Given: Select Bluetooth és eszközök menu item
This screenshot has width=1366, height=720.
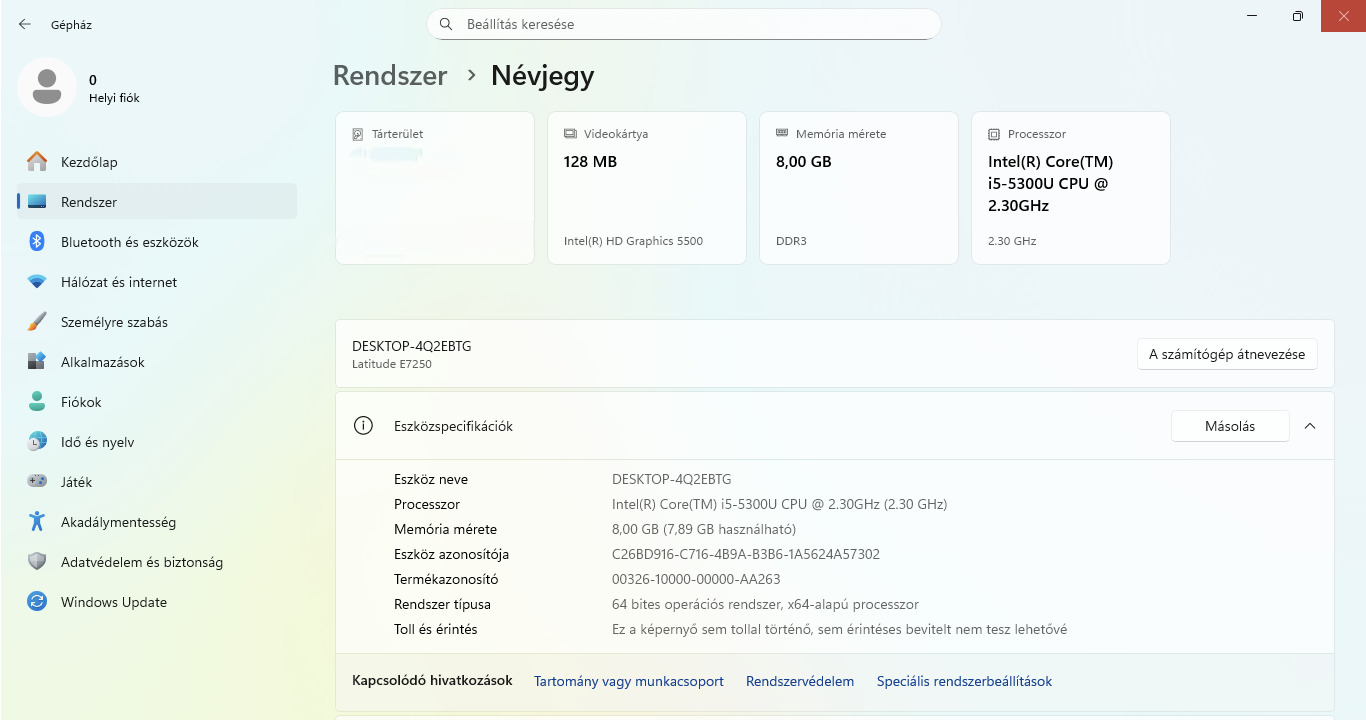Looking at the screenshot, I should point(157,242).
